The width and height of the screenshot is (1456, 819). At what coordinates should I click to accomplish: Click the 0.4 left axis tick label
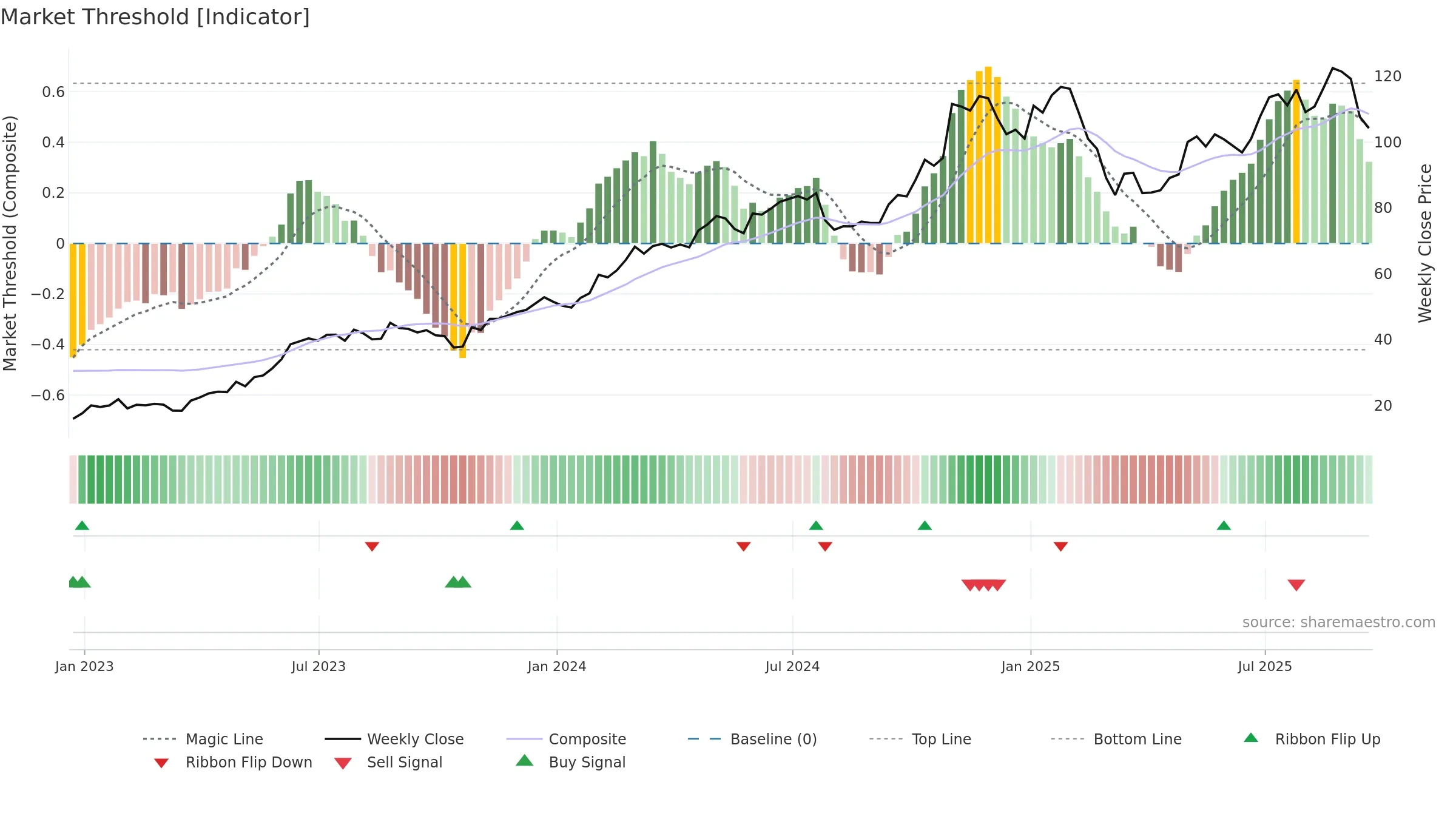[53, 142]
